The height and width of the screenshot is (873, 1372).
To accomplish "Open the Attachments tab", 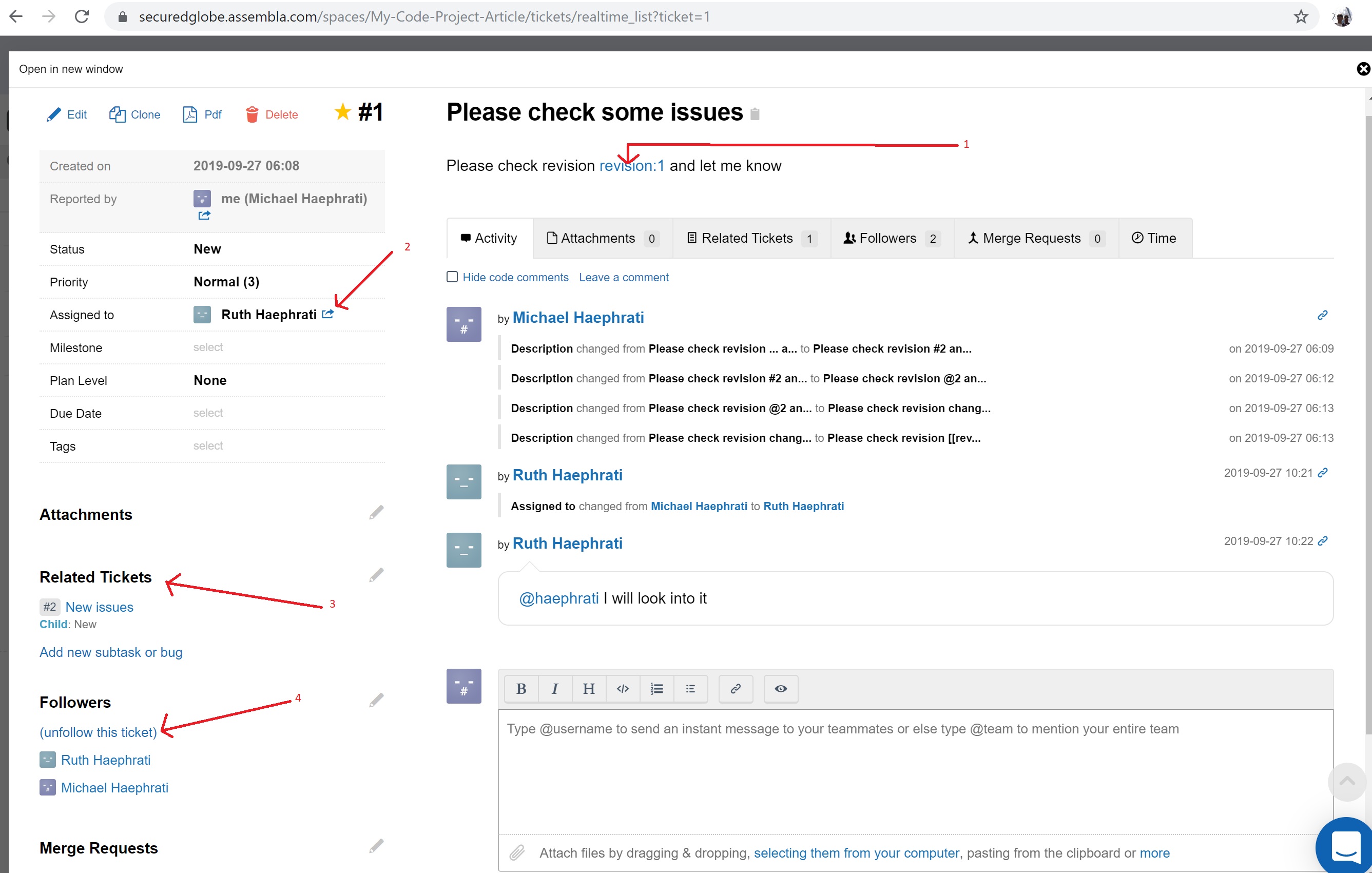I will pyautogui.click(x=603, y=238).
